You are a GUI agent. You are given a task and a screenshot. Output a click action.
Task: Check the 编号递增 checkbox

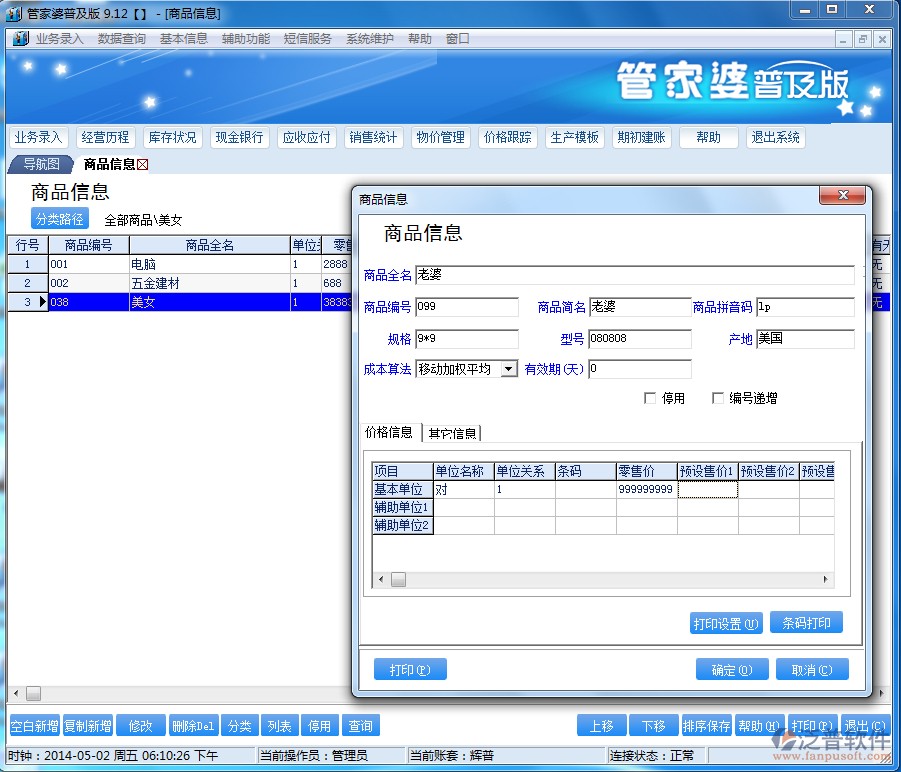coord(718,398)
